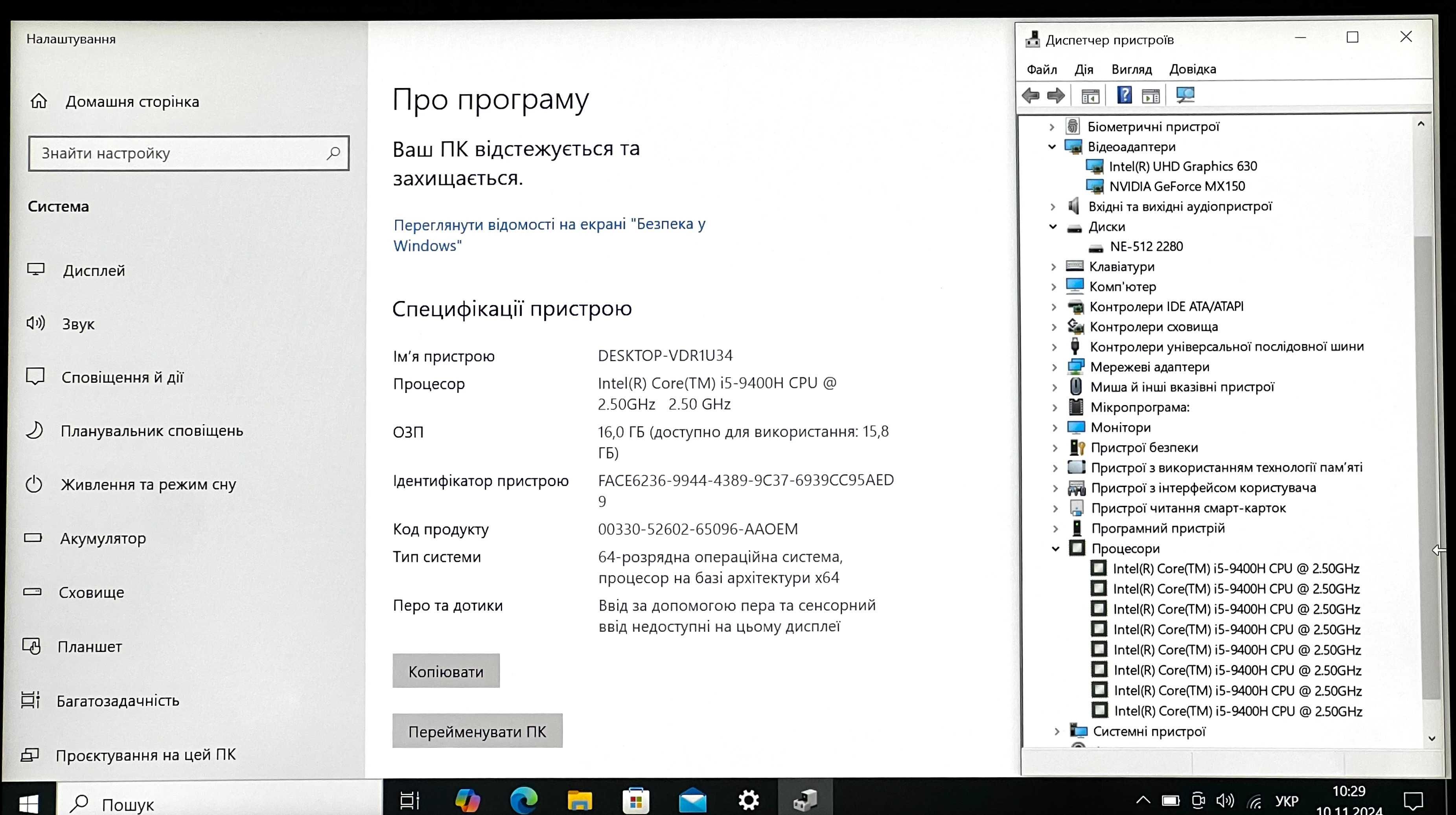This screenshot has width=1456, height=815.
Task: Select Intel(R) UHD Graphics 630 device
Action: pyautogui.click(x=1183, y=166)
